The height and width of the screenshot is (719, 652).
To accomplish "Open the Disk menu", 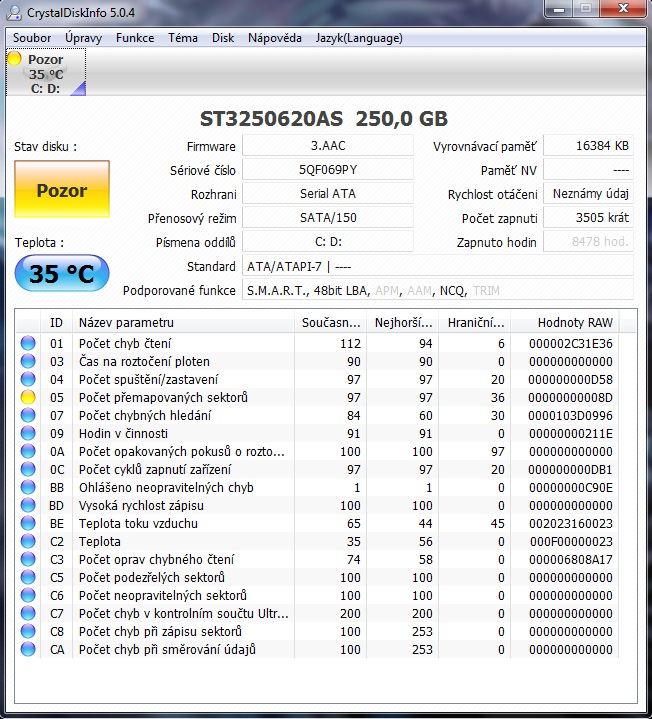I will click(x=223, y=38).
